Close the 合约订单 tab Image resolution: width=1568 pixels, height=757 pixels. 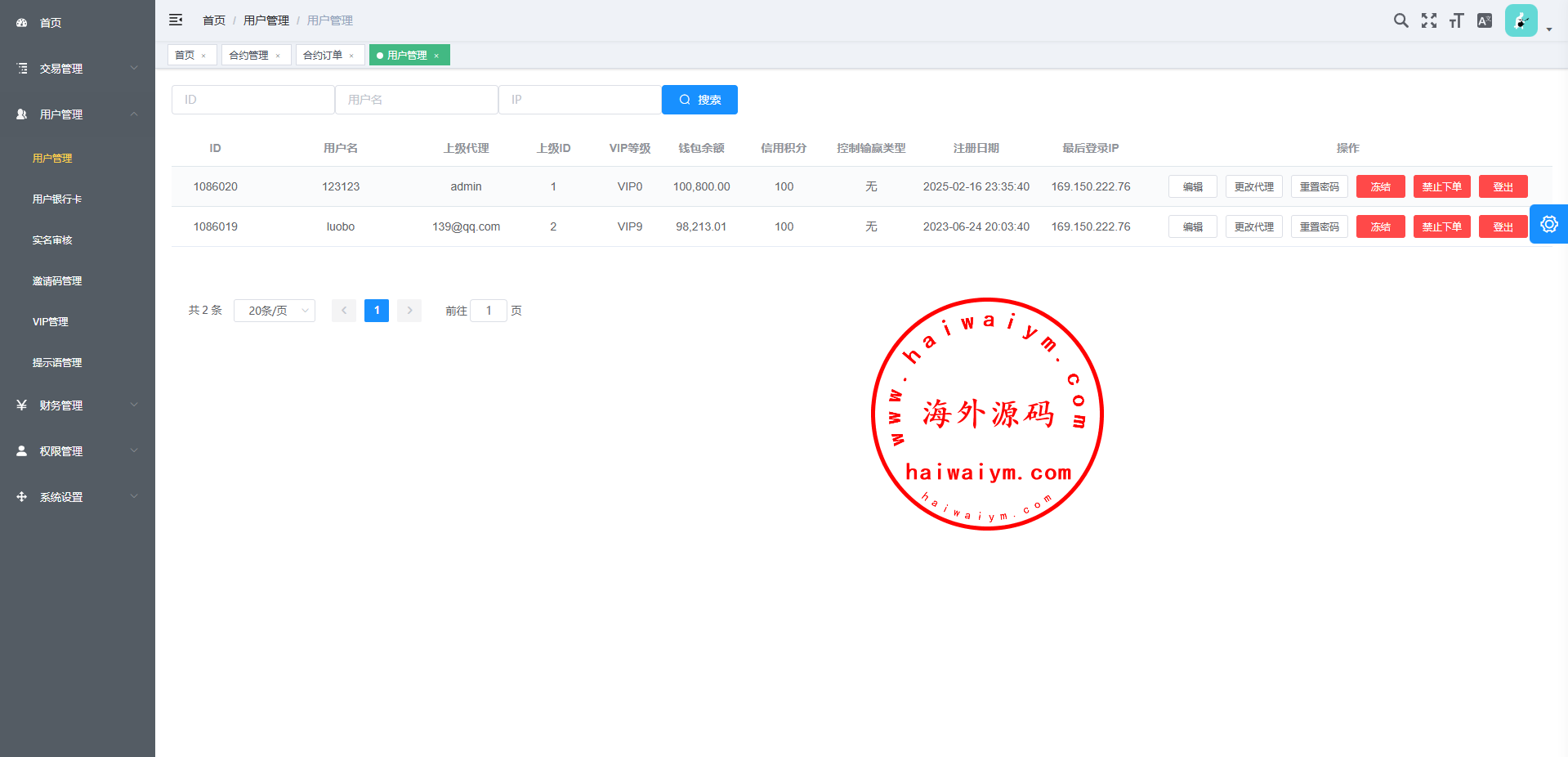pos(351,56)
